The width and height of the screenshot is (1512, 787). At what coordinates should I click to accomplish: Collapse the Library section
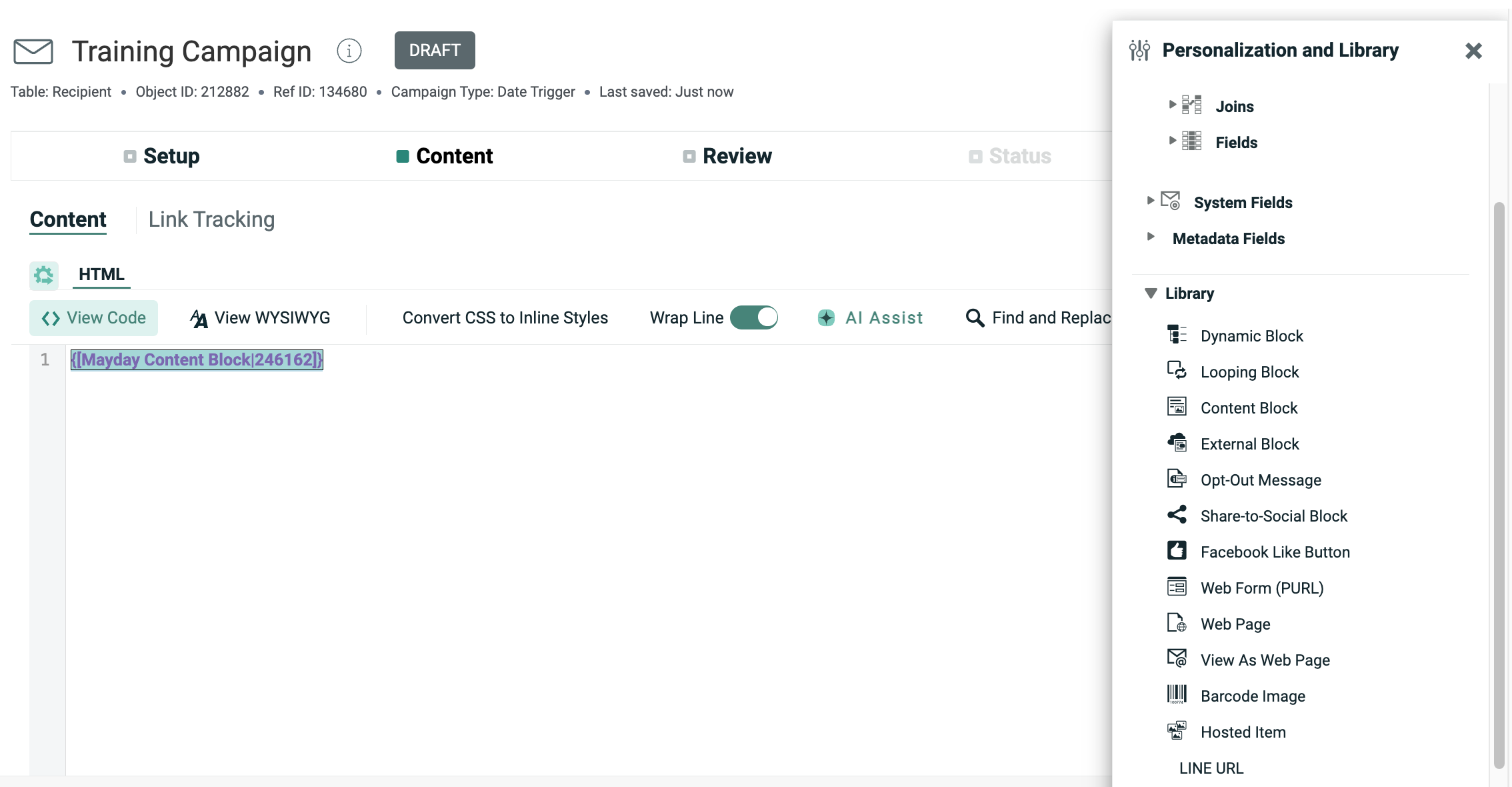pos(1151,293)
